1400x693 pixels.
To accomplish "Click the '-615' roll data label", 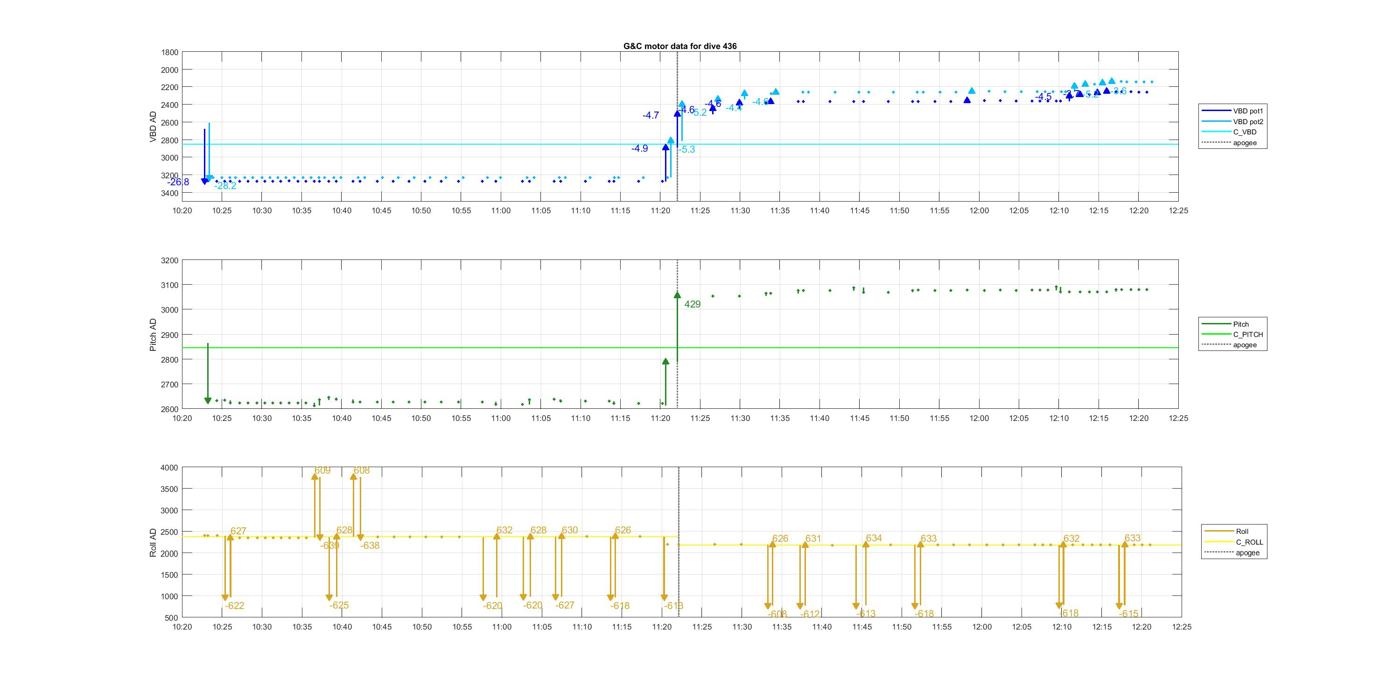I will coord(1129,614).
